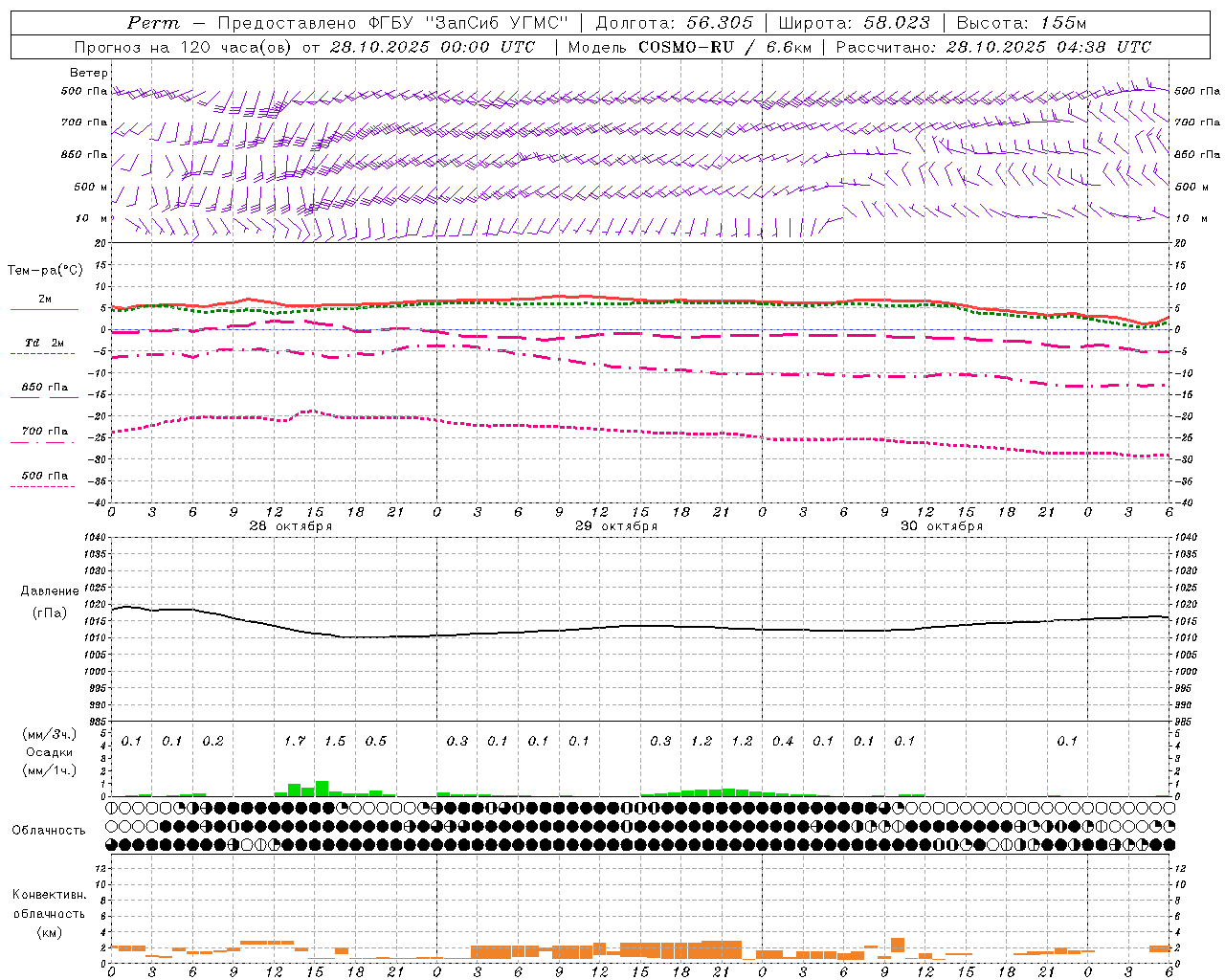Click the "28 октября" date label
This screenshot has height=980, width=1225.
(290, 526)
